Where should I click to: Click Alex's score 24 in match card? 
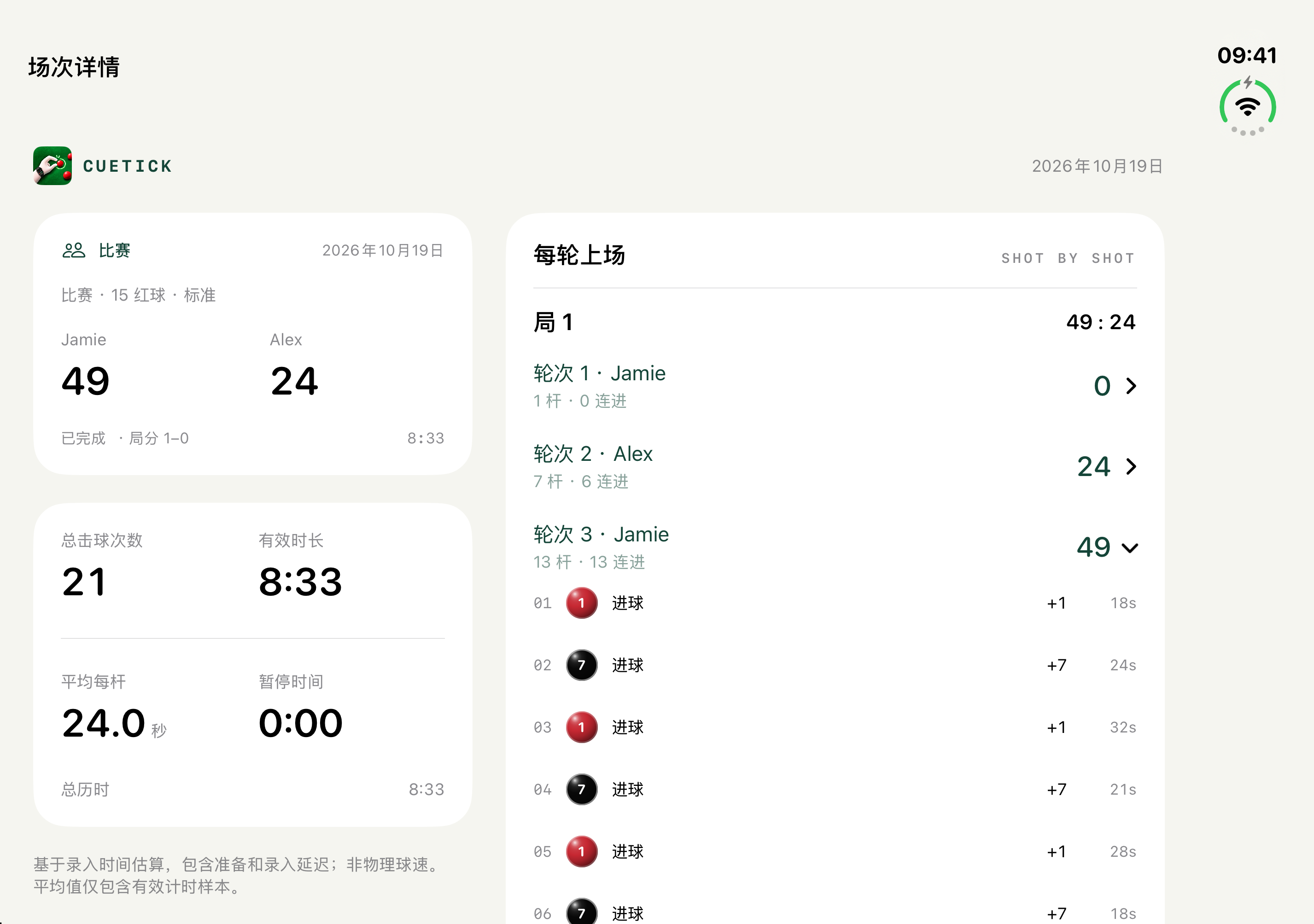294,381
